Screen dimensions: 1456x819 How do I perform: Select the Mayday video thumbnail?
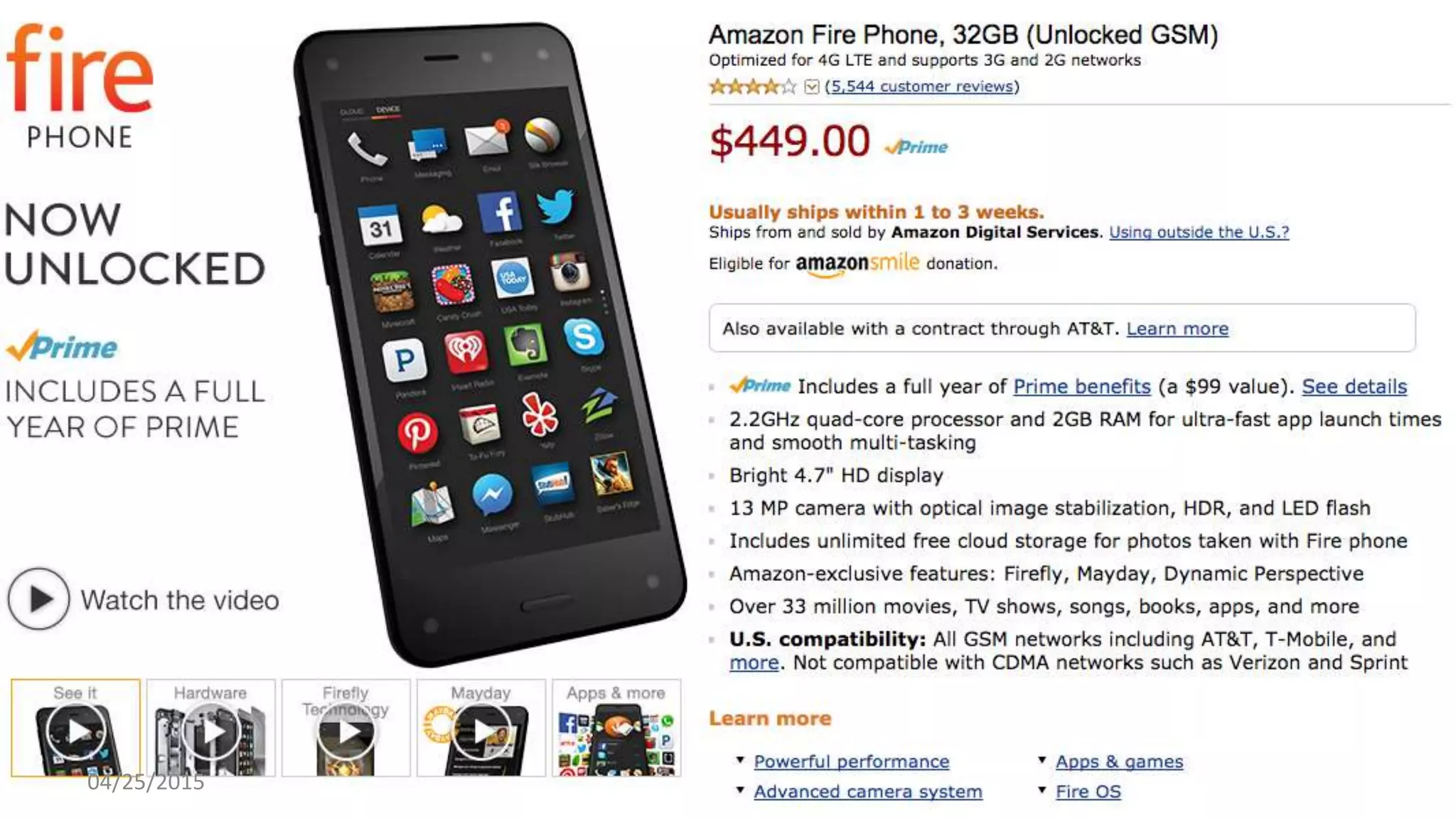click(481, 728)
